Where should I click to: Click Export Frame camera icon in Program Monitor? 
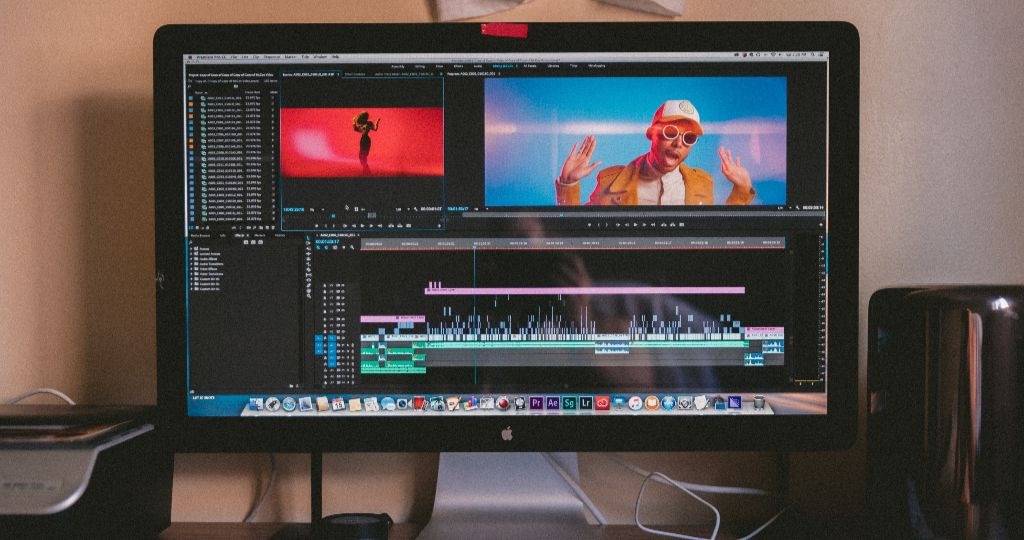pyautogui.click(x=682, y=225)
